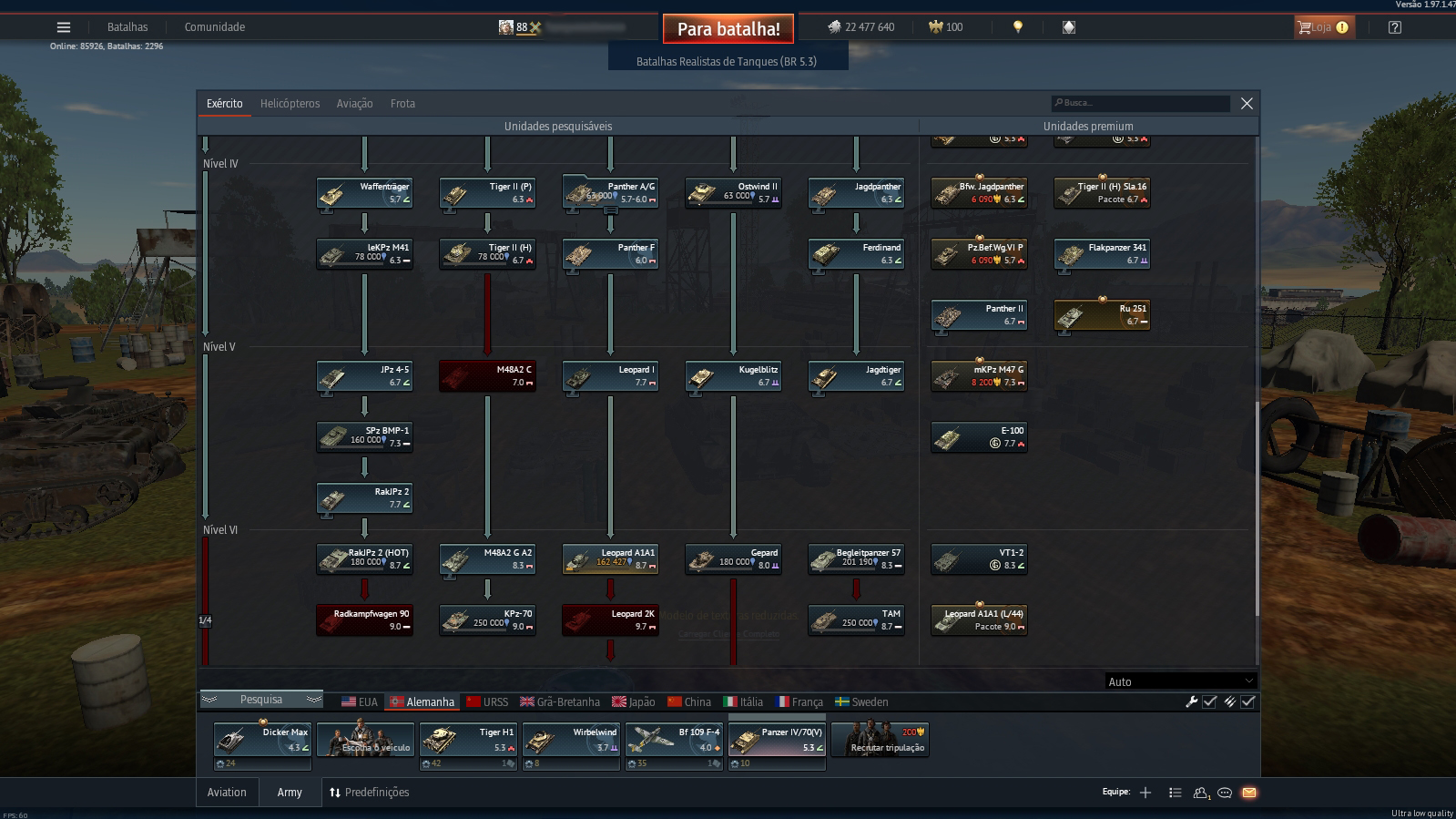Click Recrutar tripulação button

[x=881, y=740]
